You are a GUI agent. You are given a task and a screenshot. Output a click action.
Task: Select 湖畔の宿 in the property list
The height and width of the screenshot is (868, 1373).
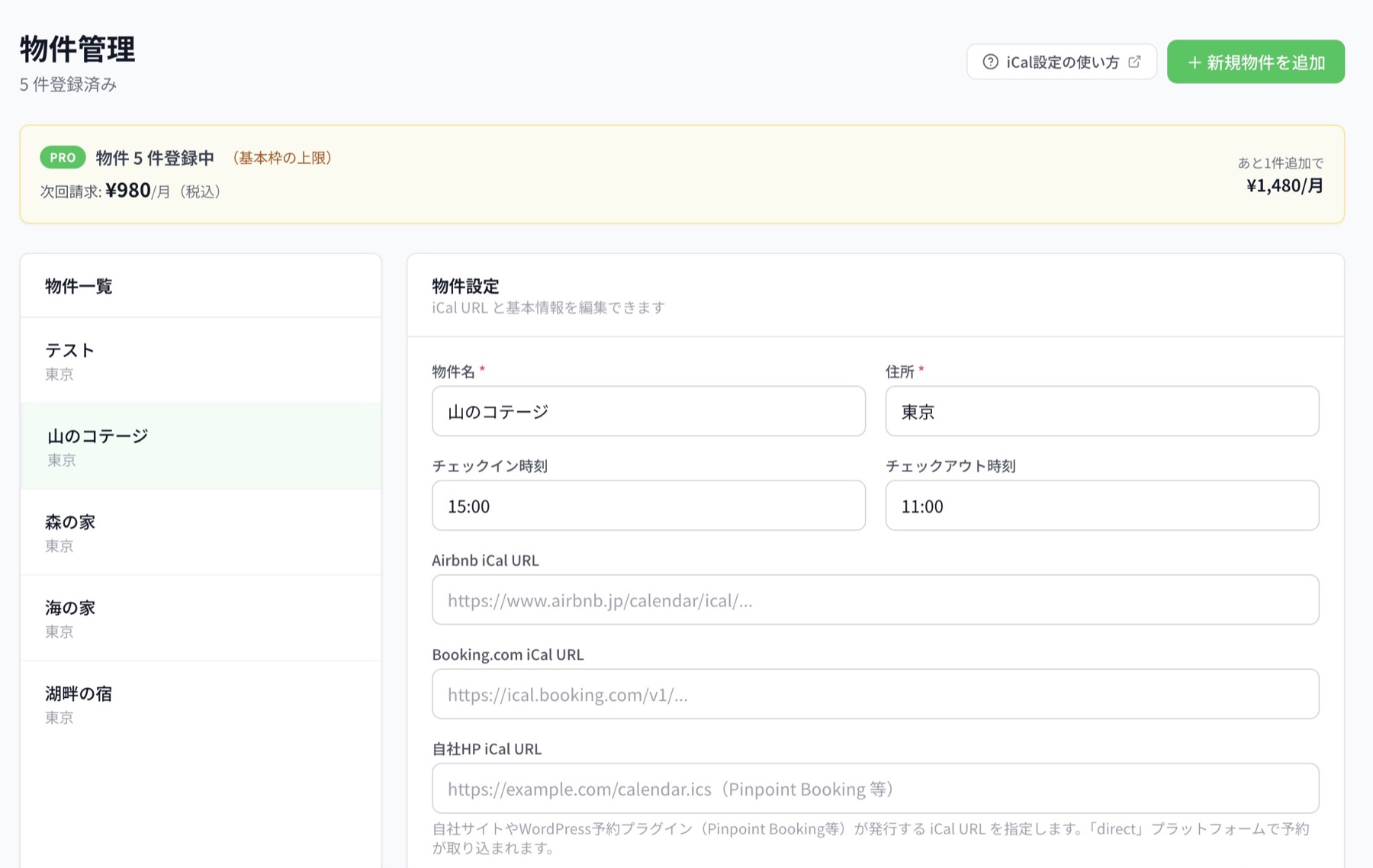[x=201, y=704]
